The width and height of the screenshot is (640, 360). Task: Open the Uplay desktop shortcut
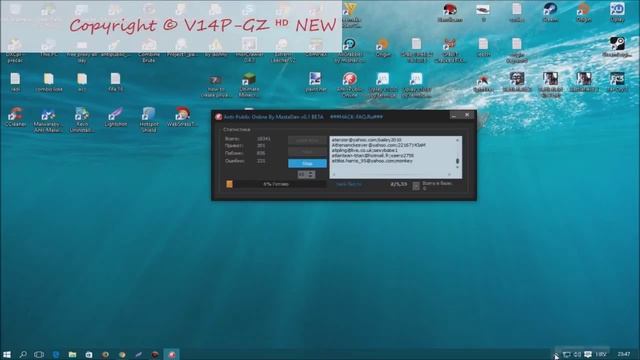617,12
